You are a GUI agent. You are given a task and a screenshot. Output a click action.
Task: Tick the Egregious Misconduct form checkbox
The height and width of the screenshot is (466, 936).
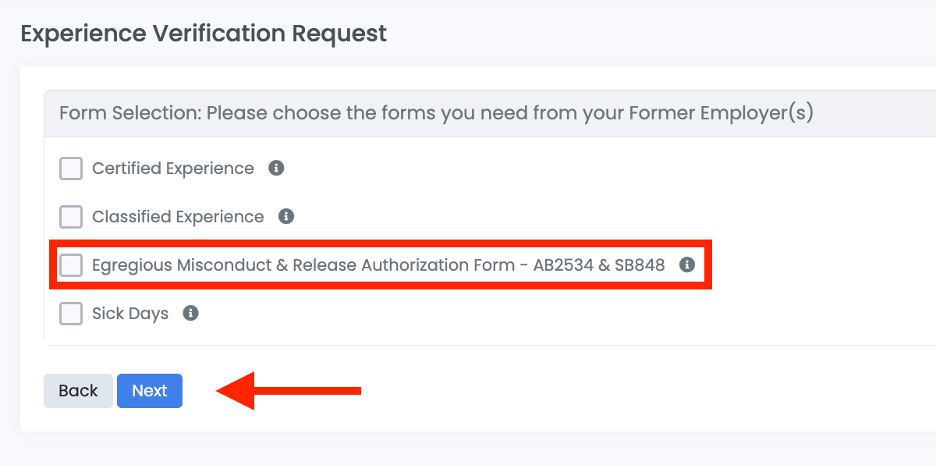(x=71, y=265)
